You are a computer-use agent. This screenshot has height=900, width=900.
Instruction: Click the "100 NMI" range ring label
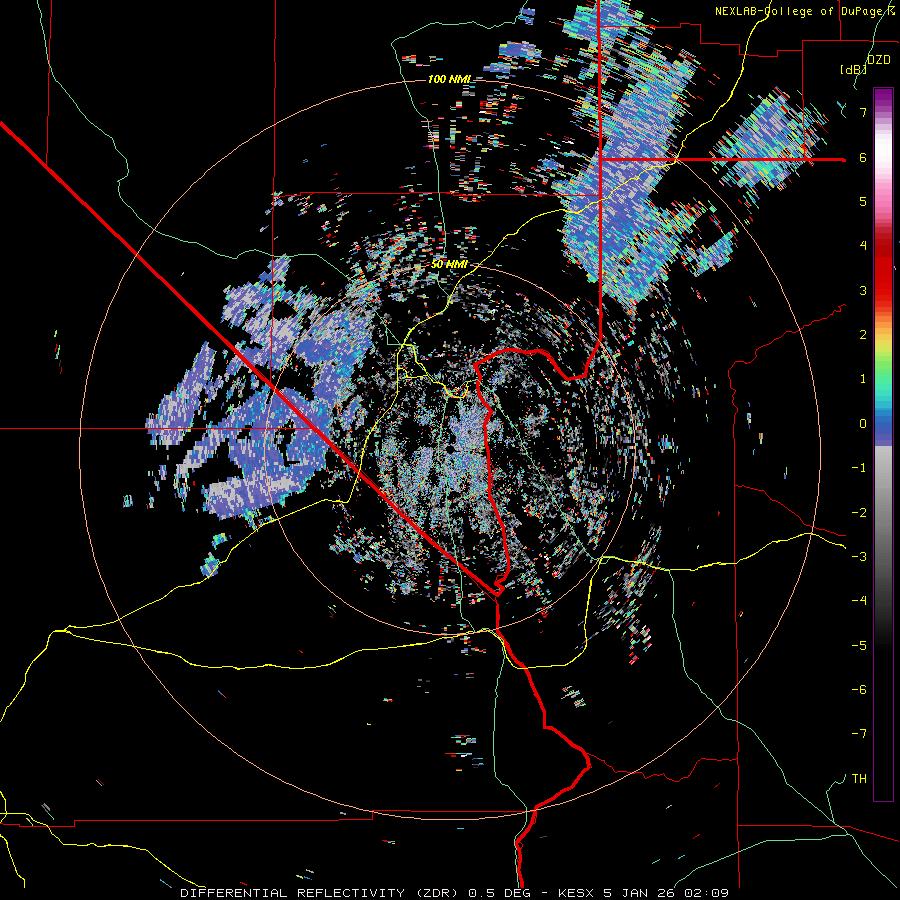tap(449, 79)
